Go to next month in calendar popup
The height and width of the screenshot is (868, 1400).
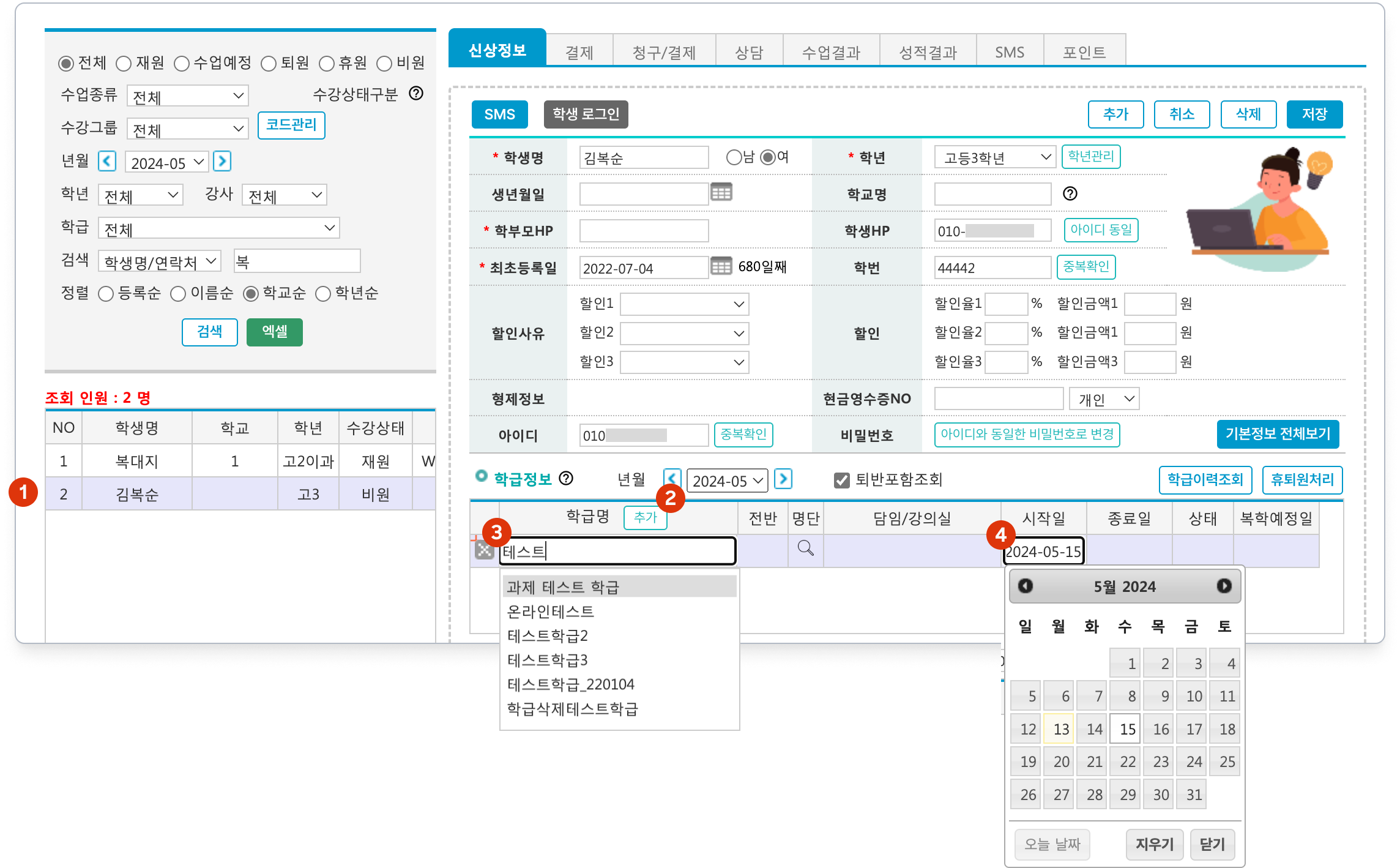point(1224,586)
